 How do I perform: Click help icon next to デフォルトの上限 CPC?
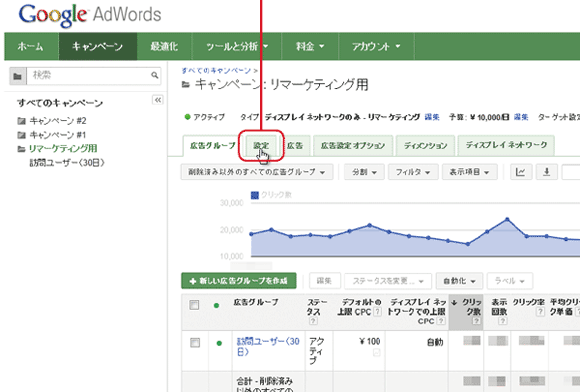[377, 312]
